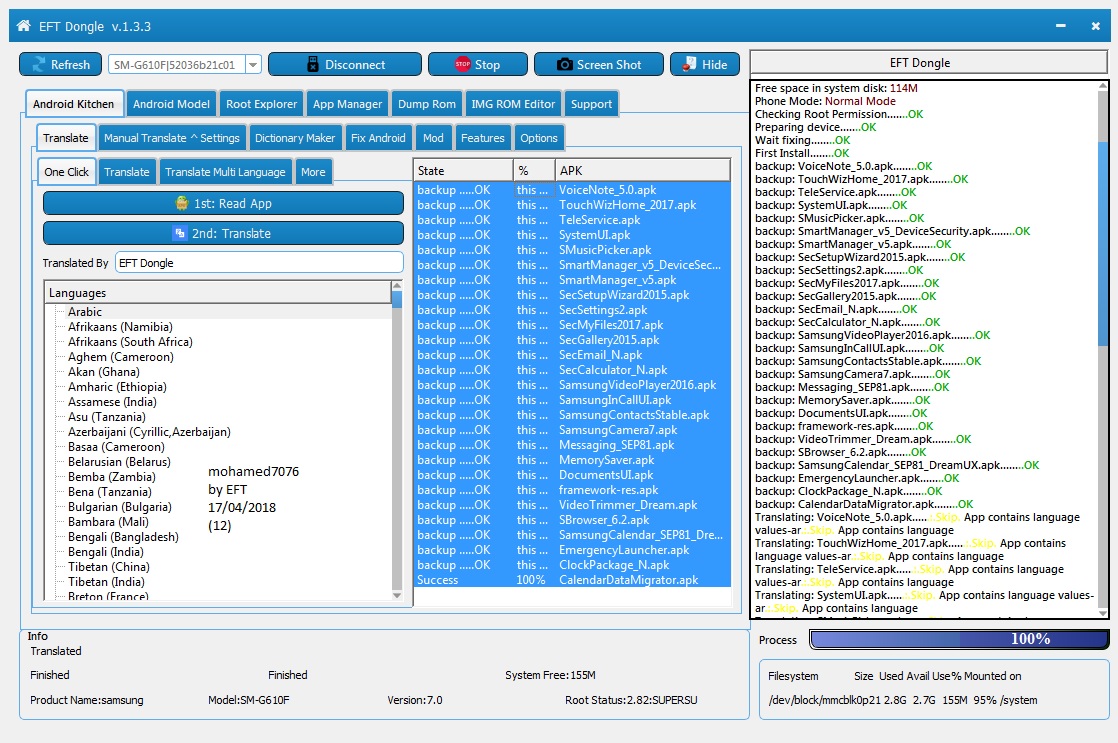Click the 2nd: Translate button
Screen dimensions: 1118x743
point(223,233)
